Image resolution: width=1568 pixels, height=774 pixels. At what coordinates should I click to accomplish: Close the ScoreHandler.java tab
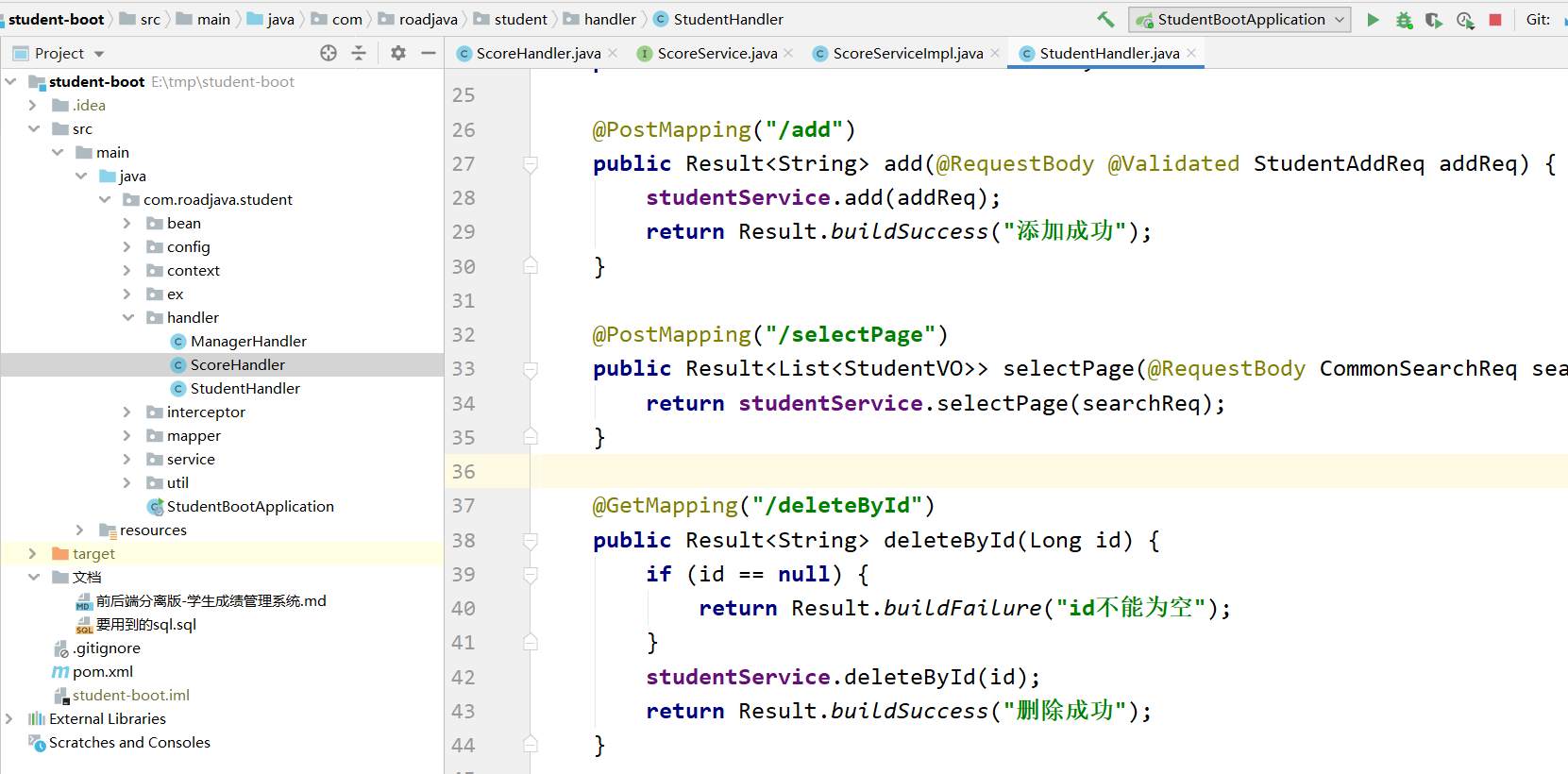(613, 53)
